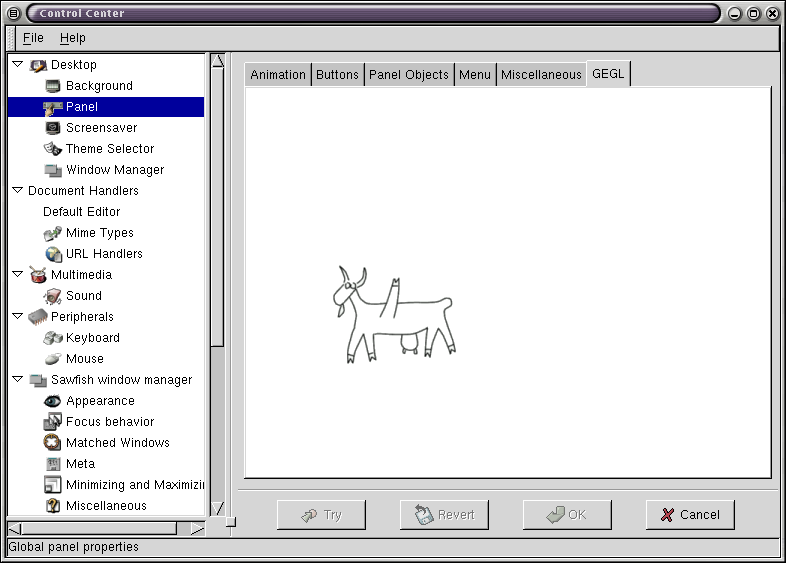
Task: Click the URL Handlers globe icon
Action: click(53, 254)
